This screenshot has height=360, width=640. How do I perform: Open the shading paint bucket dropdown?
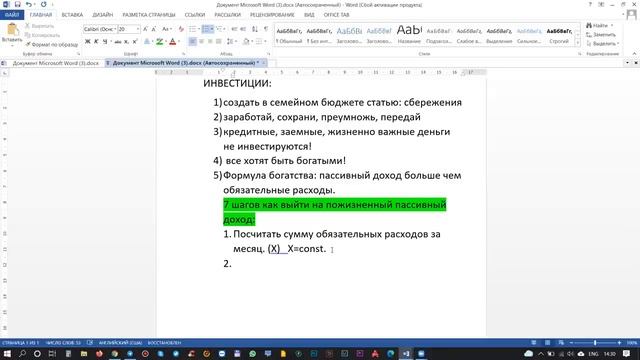[252, 42]
